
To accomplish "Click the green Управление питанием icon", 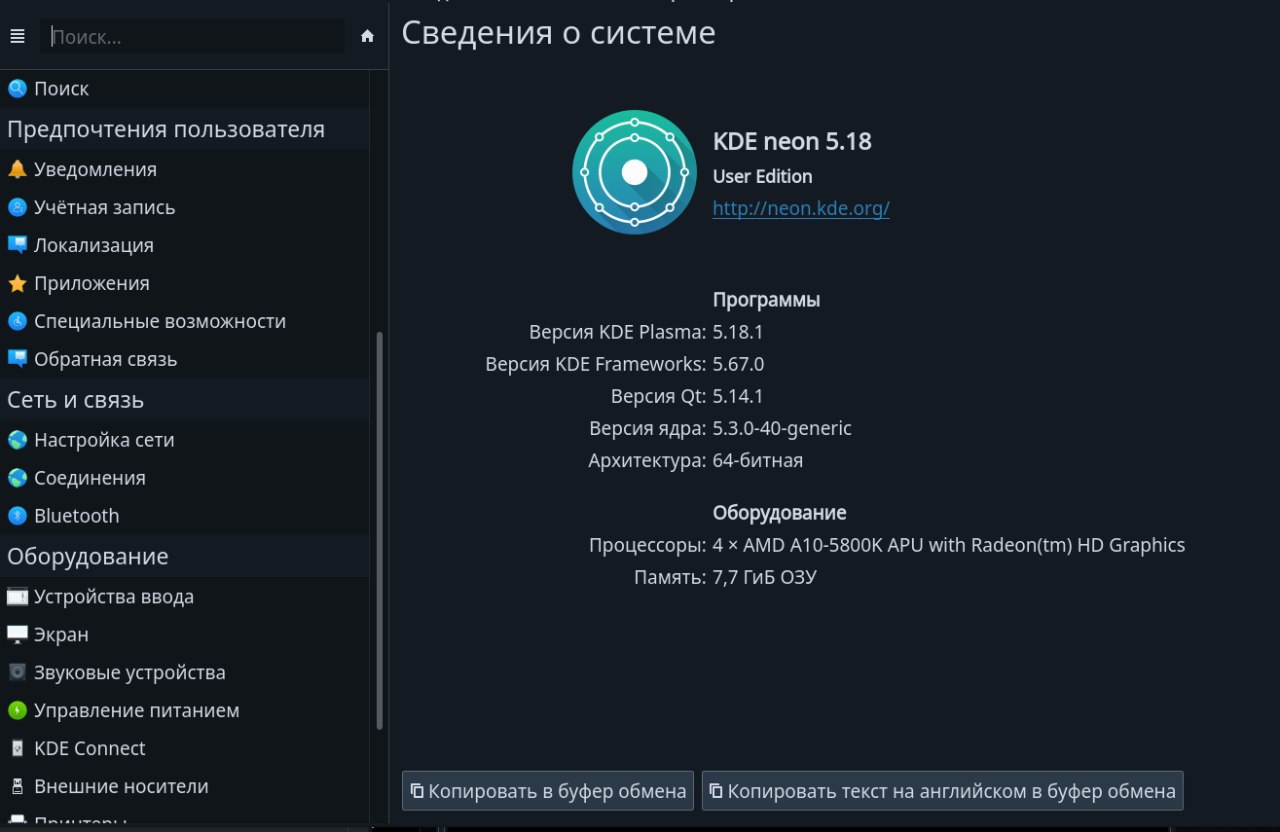I will tap(17, 711).
